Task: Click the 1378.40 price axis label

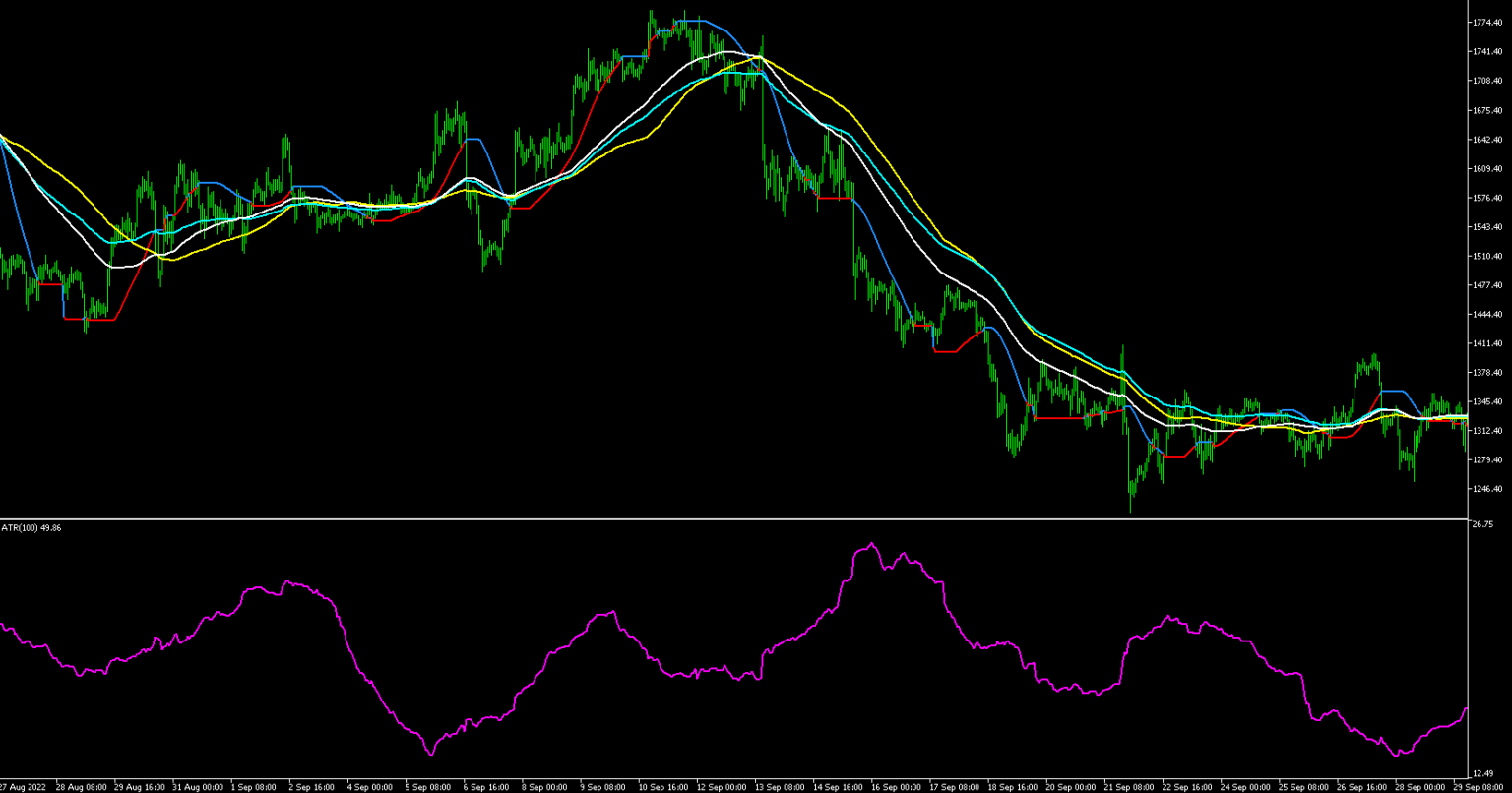Action: click(1486, 373)
